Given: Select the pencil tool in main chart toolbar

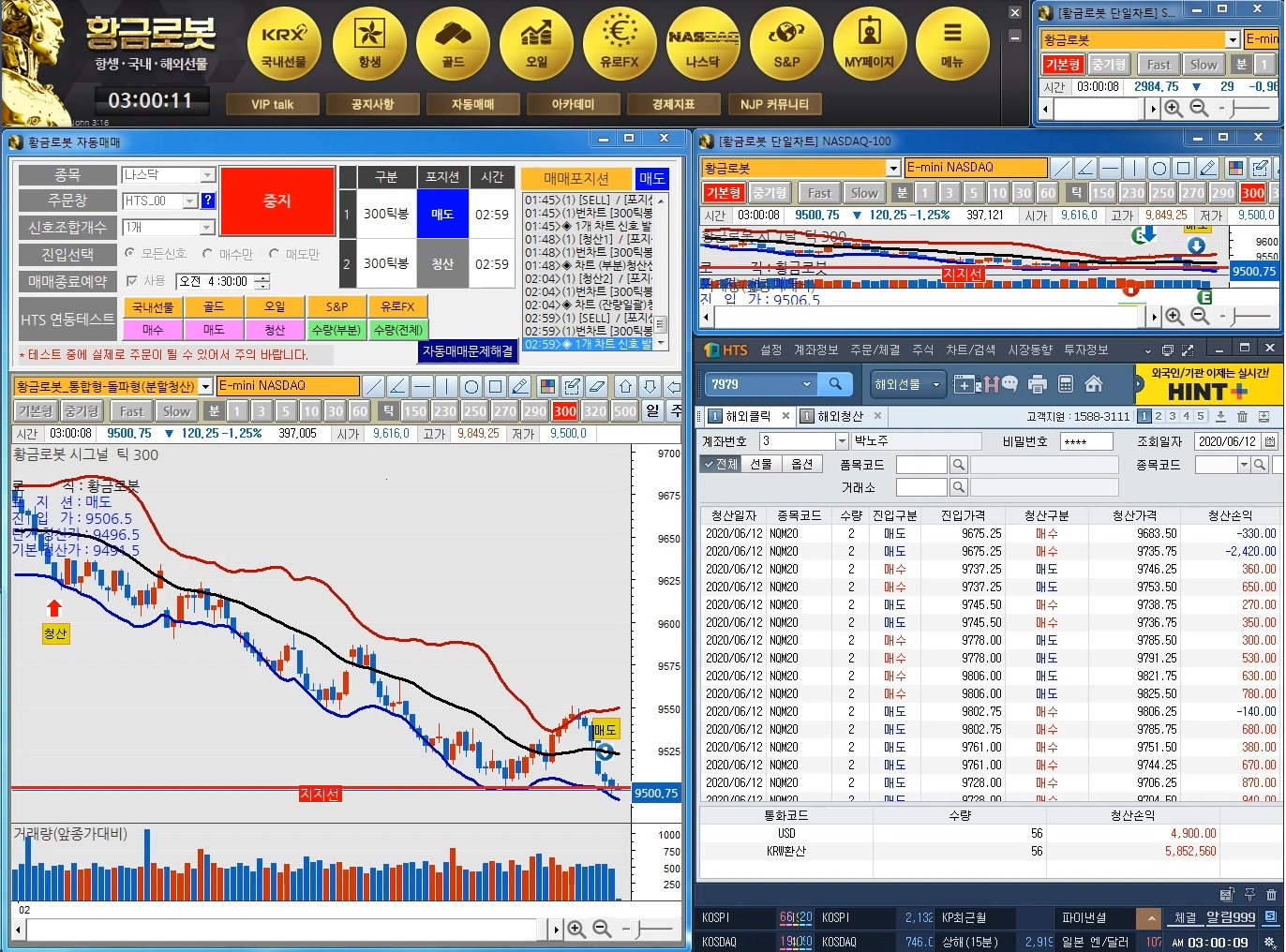Looking at the screenshot, I should click(520, 386).
